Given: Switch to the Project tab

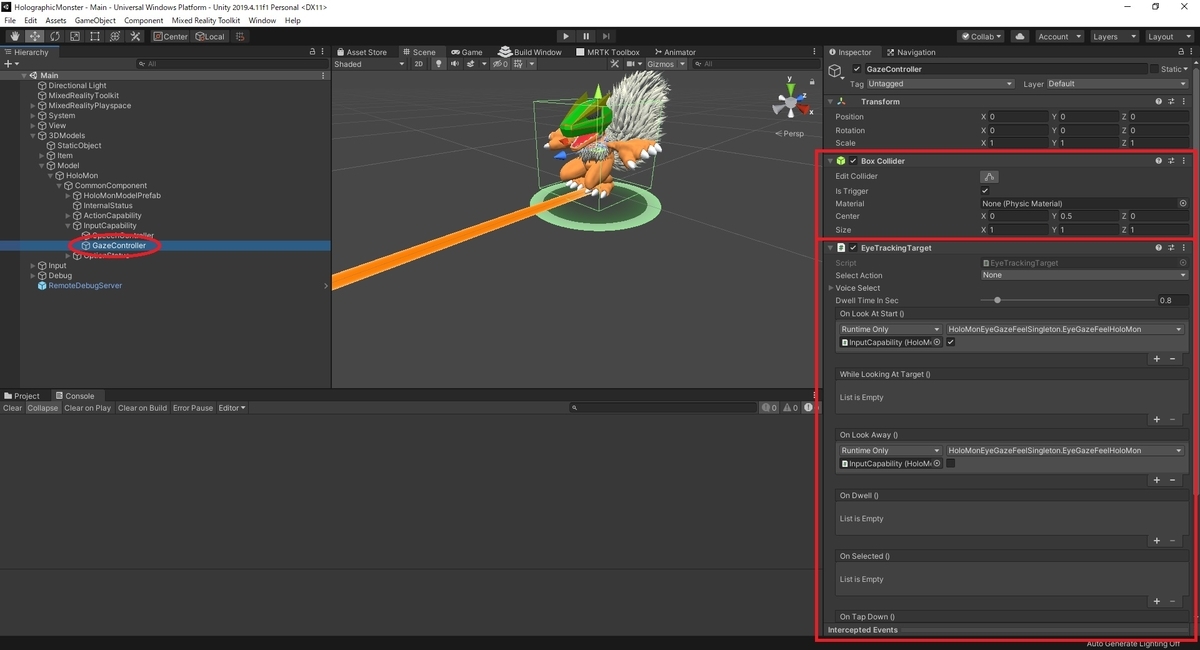Looking at the screenshot, I should pos(22,396).
